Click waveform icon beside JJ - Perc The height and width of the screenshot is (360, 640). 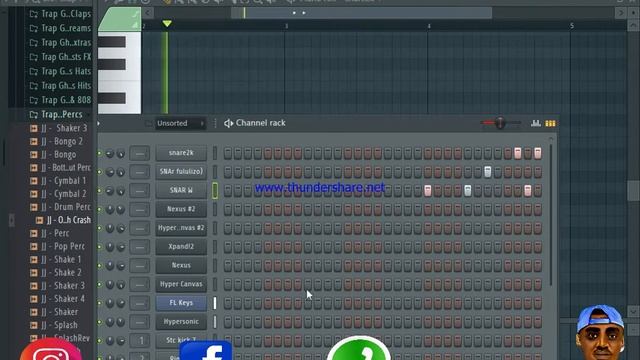(34, 233)
